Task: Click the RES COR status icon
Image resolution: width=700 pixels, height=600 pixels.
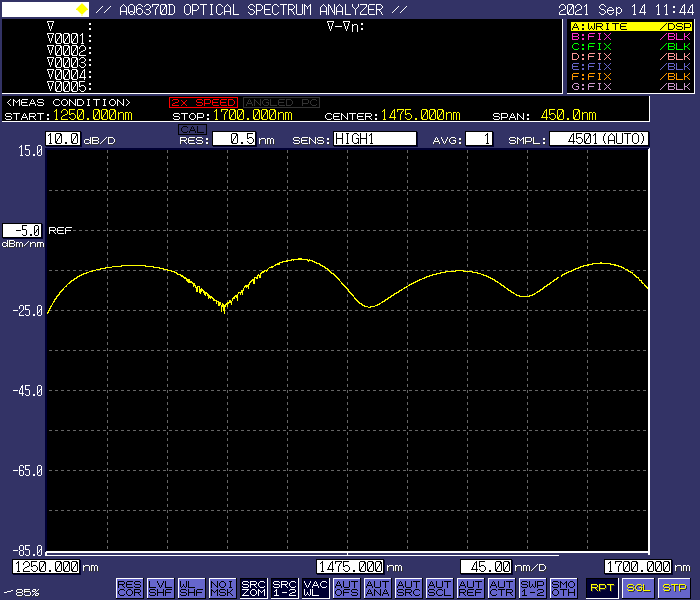Action: pyautogui.click(x=129, y=588)
